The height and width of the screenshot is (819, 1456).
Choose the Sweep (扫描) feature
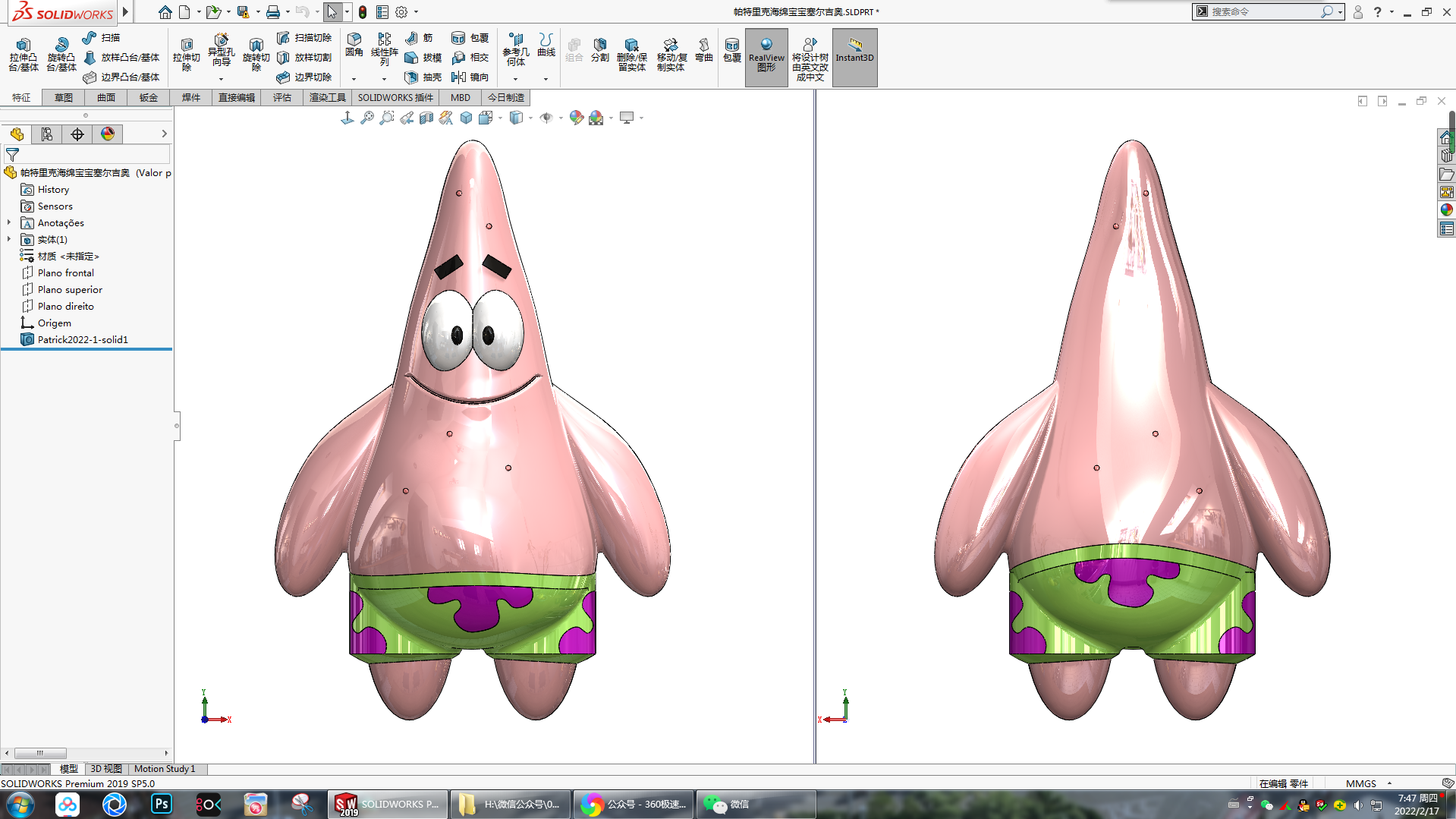pos(102,37)
